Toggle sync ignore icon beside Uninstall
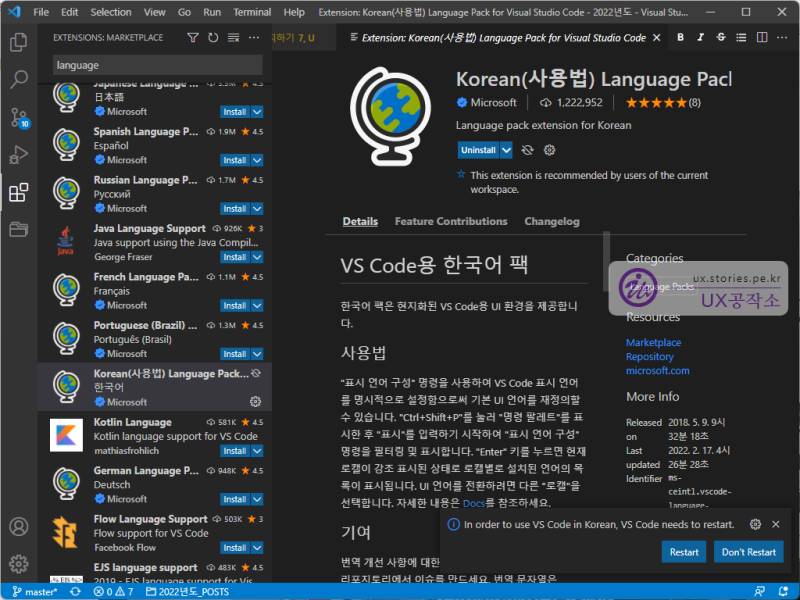 pos(528,150)
